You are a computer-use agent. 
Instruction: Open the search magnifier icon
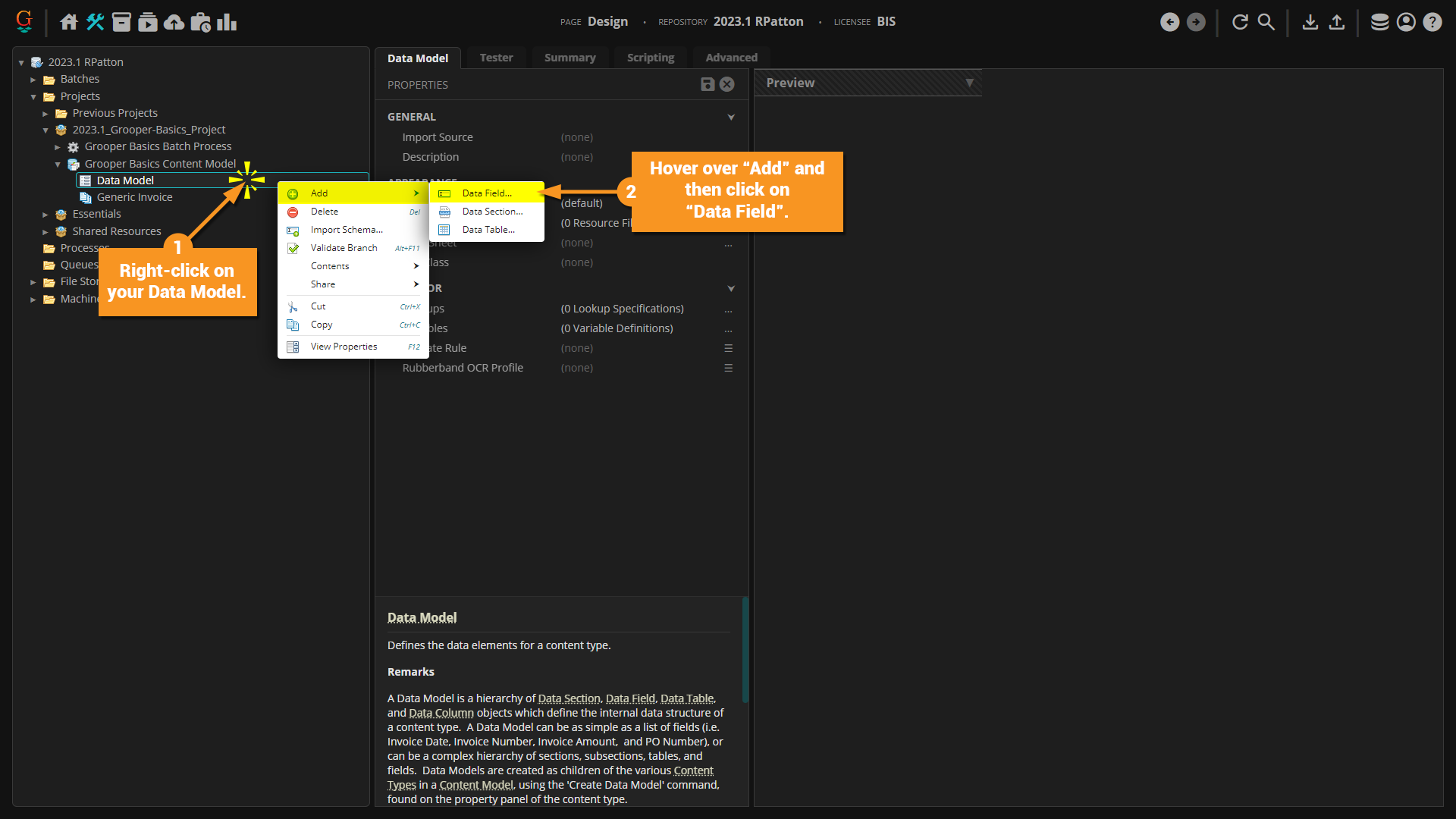click(1266, 22)
